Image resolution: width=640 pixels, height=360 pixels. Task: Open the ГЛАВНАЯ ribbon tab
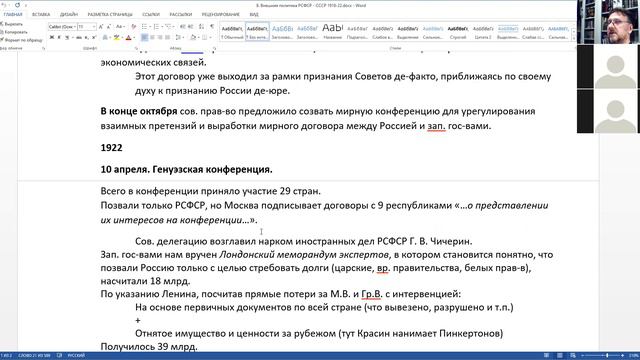13,14
